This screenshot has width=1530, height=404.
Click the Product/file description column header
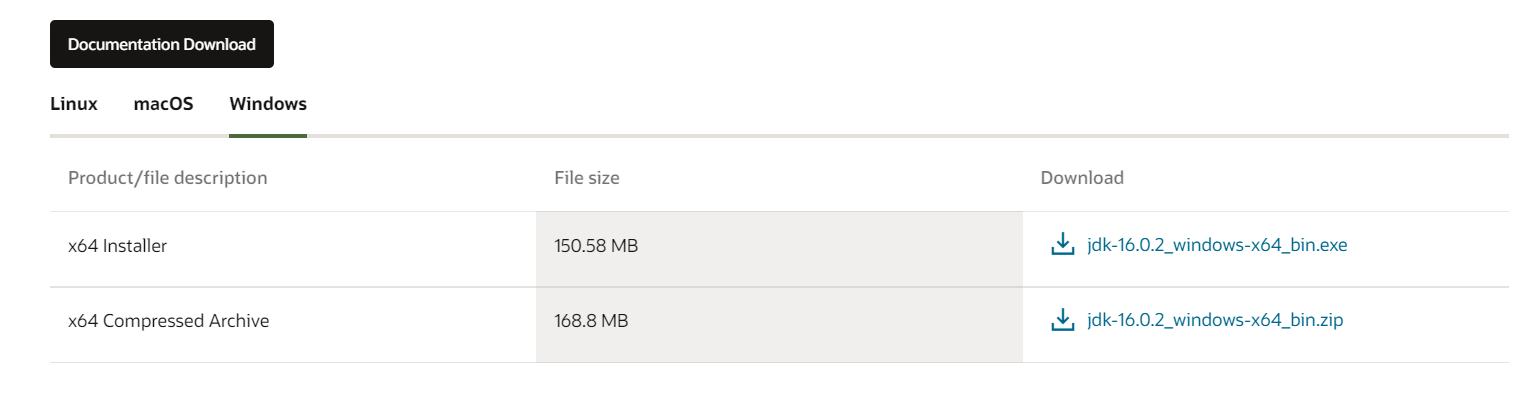click(x=167, y=178)
